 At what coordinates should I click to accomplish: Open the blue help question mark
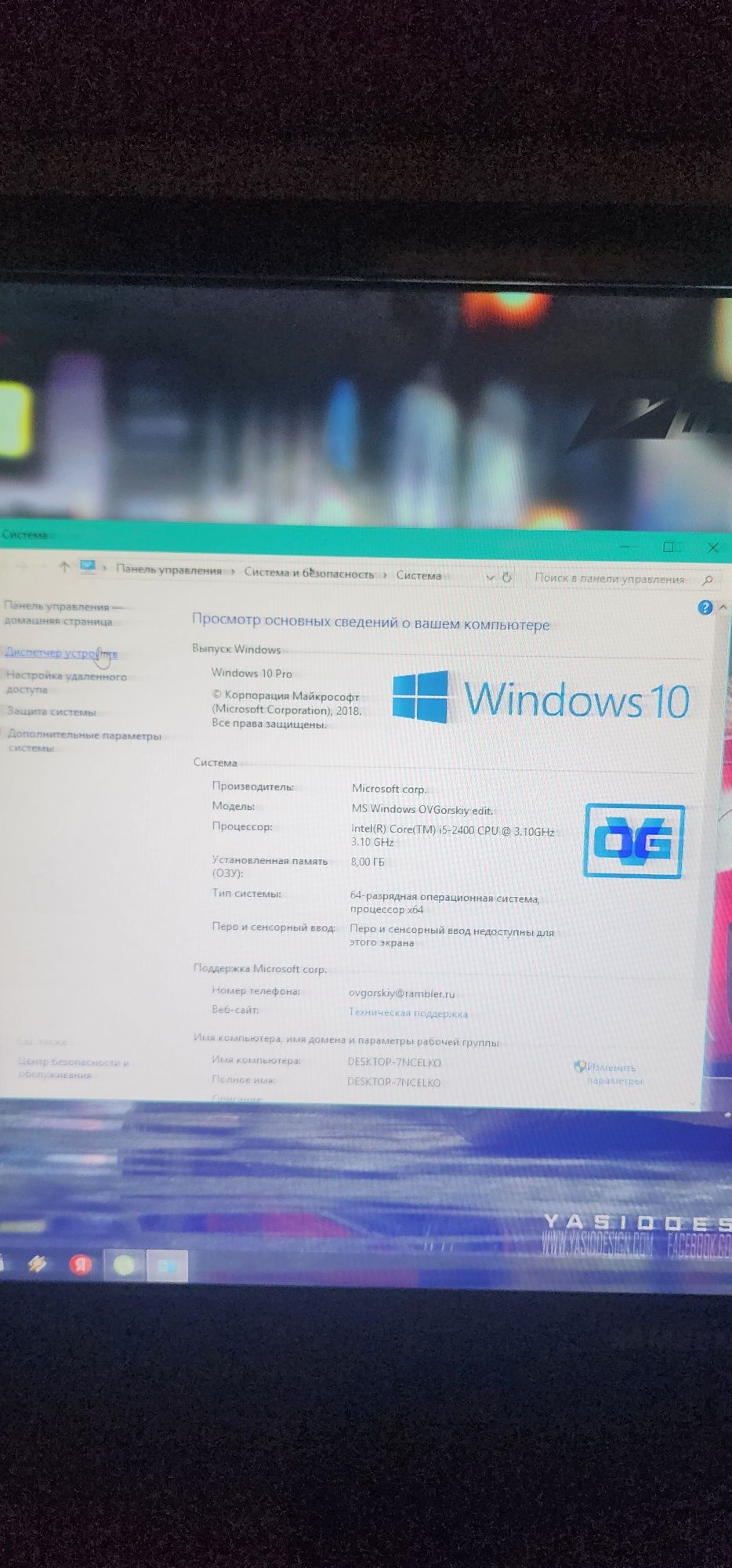[705, 608]
